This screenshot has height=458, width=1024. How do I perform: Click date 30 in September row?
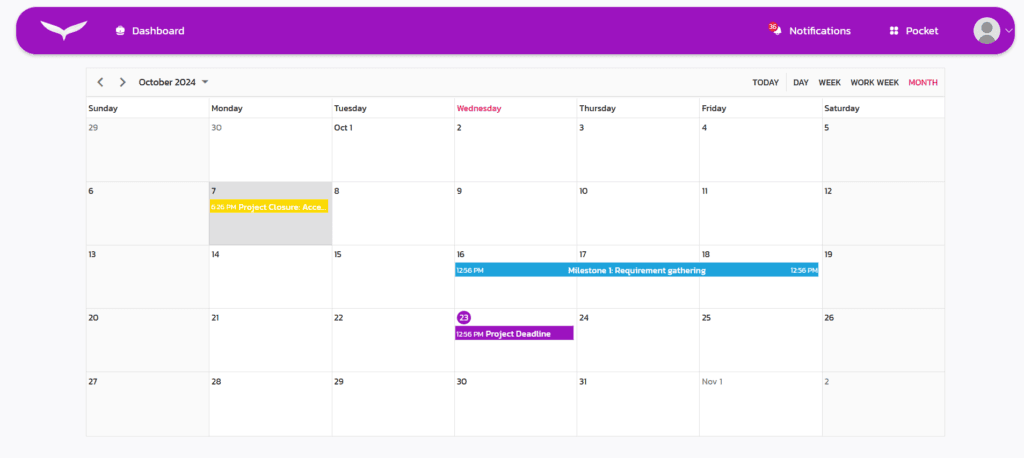pos(216,128)
